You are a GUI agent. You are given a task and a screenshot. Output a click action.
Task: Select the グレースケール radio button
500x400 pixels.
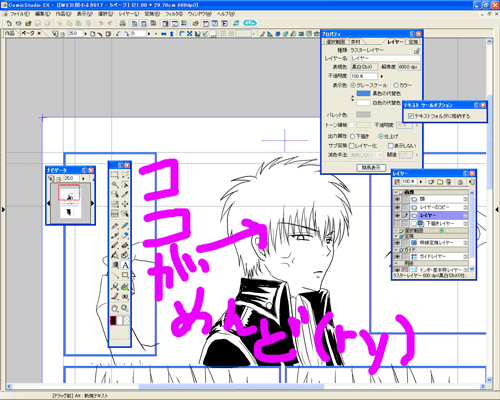click(x=353, y=85)
